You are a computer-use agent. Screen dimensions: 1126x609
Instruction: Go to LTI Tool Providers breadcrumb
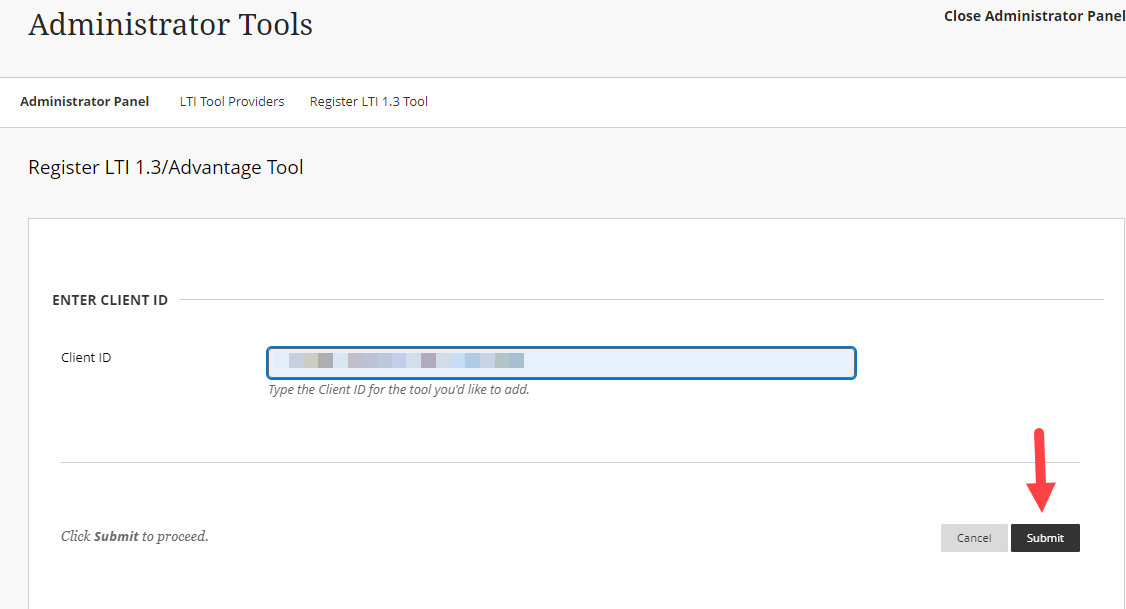pos(232,101)
